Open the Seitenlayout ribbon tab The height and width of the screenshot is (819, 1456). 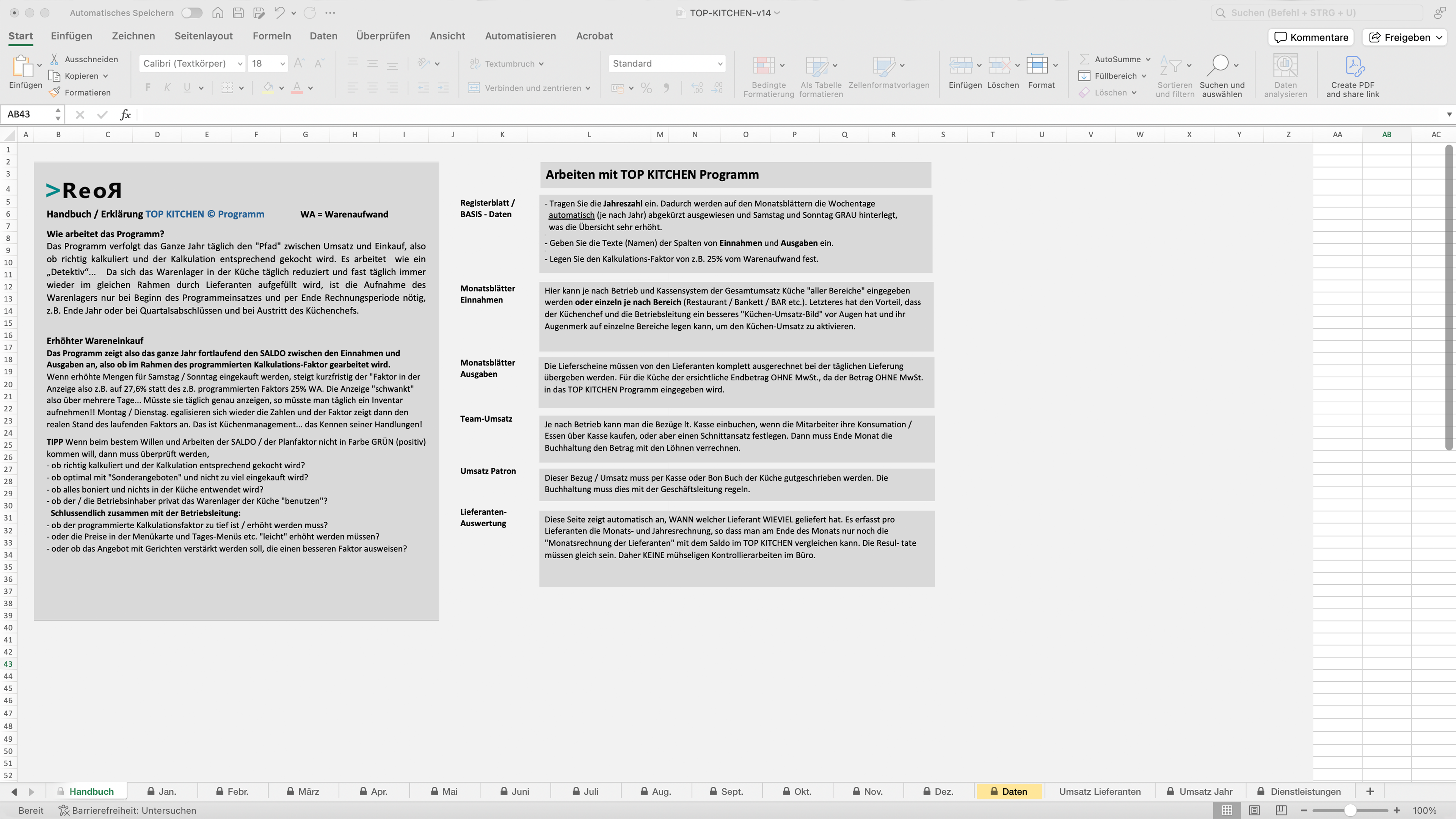click(x=204, y=36)
